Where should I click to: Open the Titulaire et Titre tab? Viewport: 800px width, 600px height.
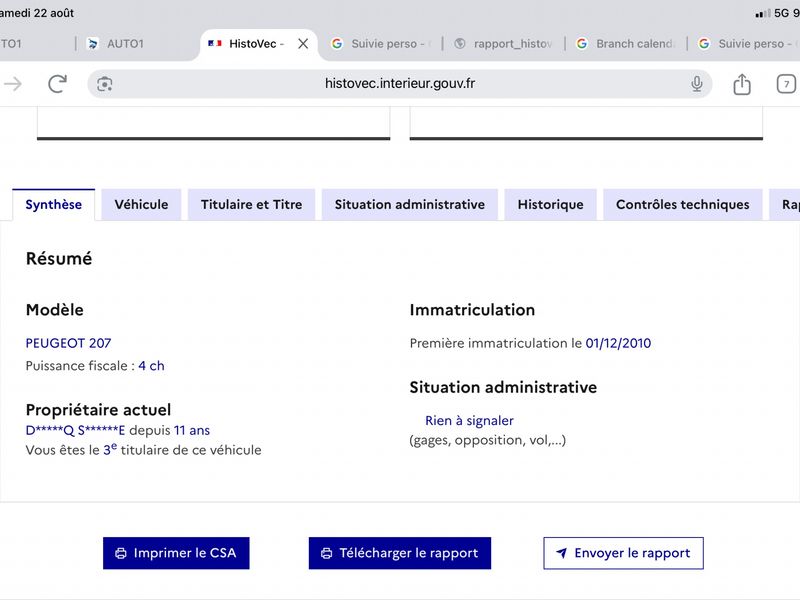(252, 205)
